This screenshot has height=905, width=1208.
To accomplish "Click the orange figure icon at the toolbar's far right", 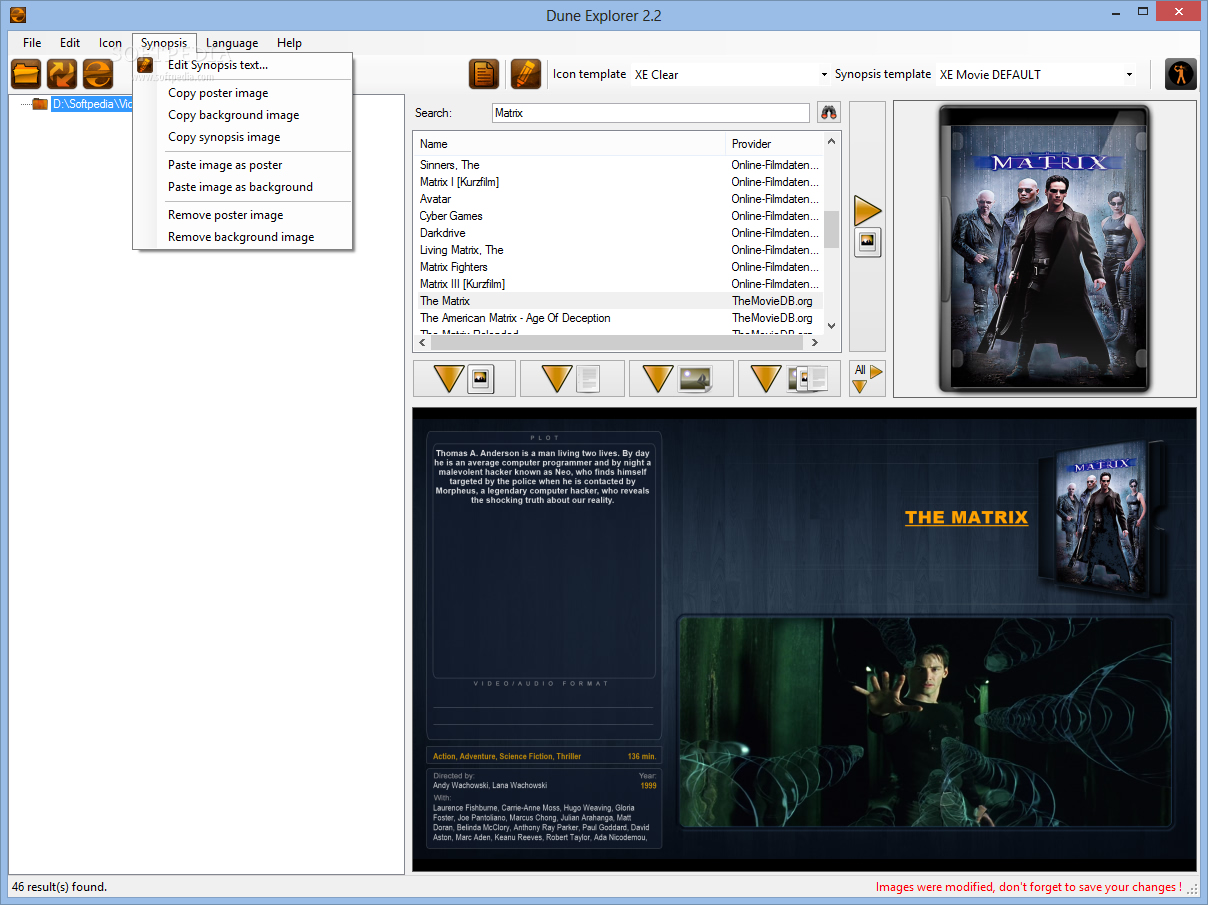I will click(x=1181, y=74).
